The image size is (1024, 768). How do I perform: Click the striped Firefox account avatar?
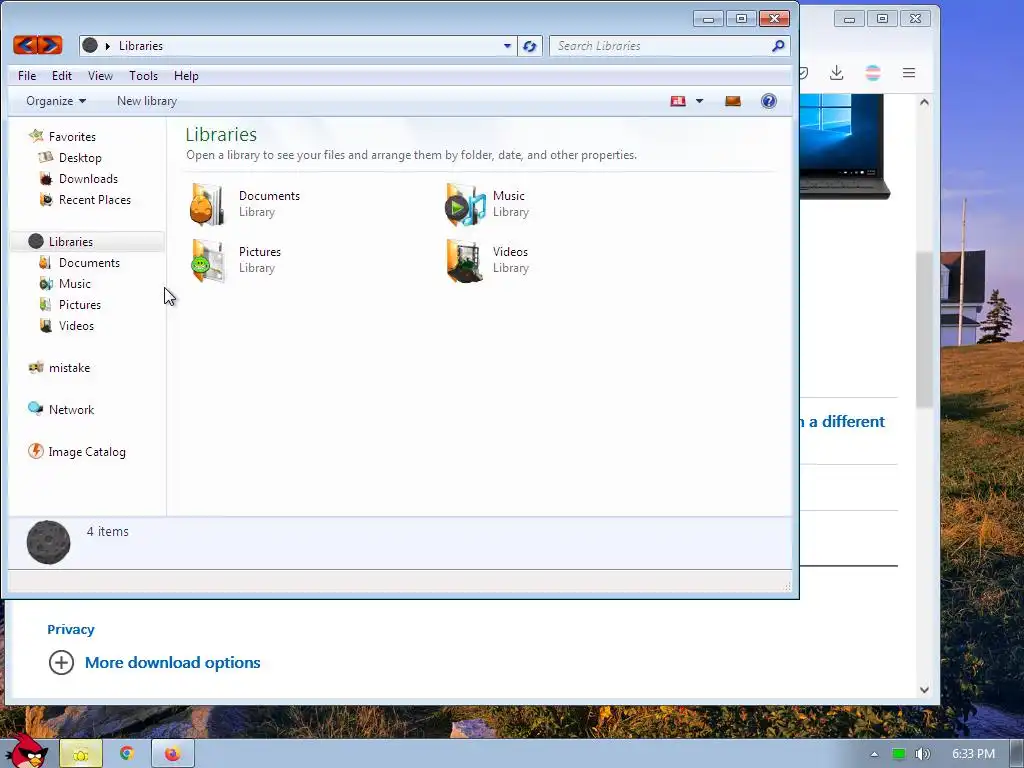(872, 72)
